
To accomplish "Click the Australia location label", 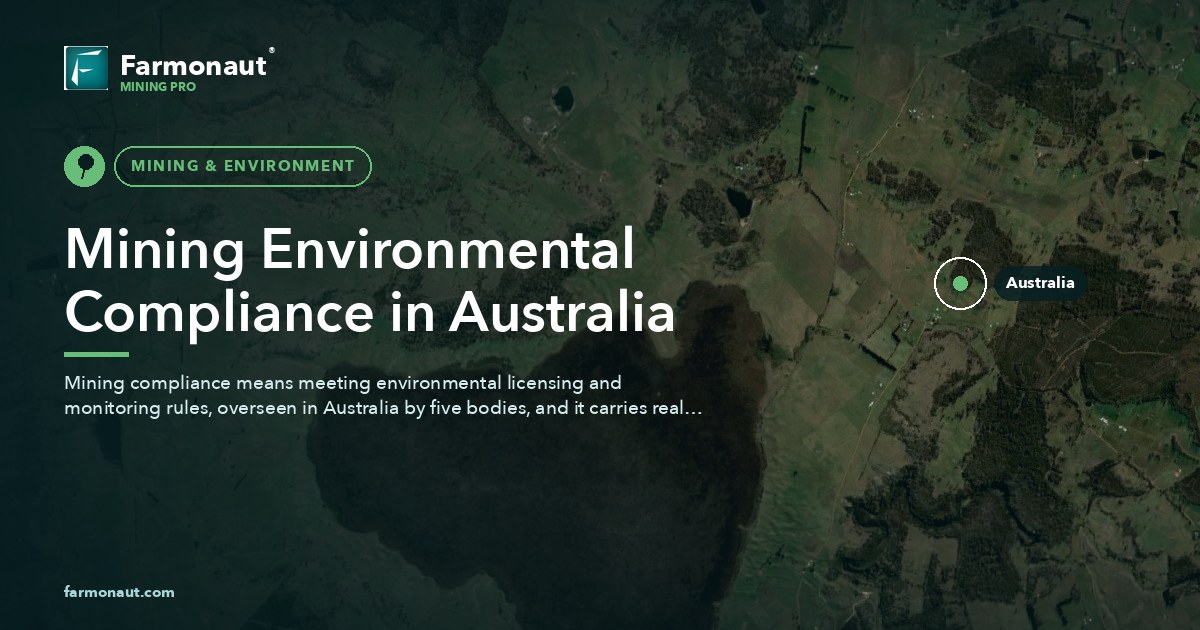I will pyautogui.click(x=1040, y=283).
